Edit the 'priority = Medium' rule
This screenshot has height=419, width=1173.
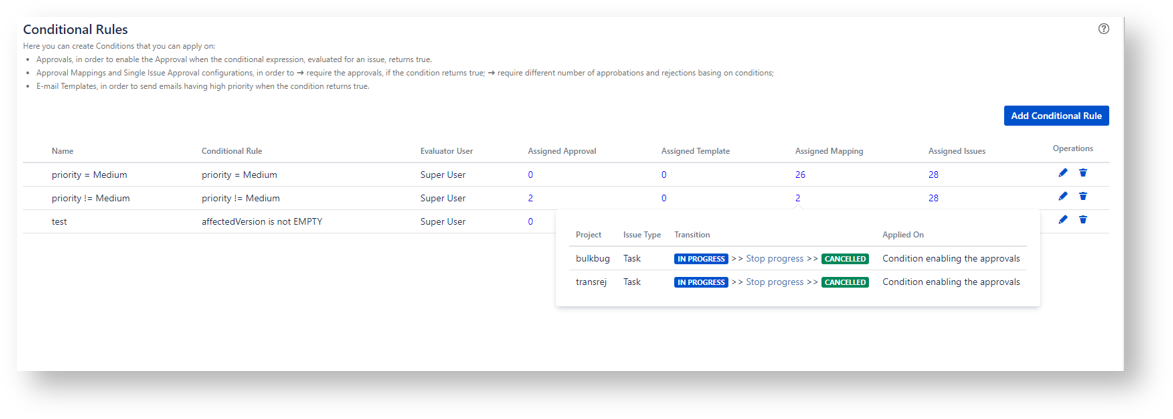(1063, 173)
